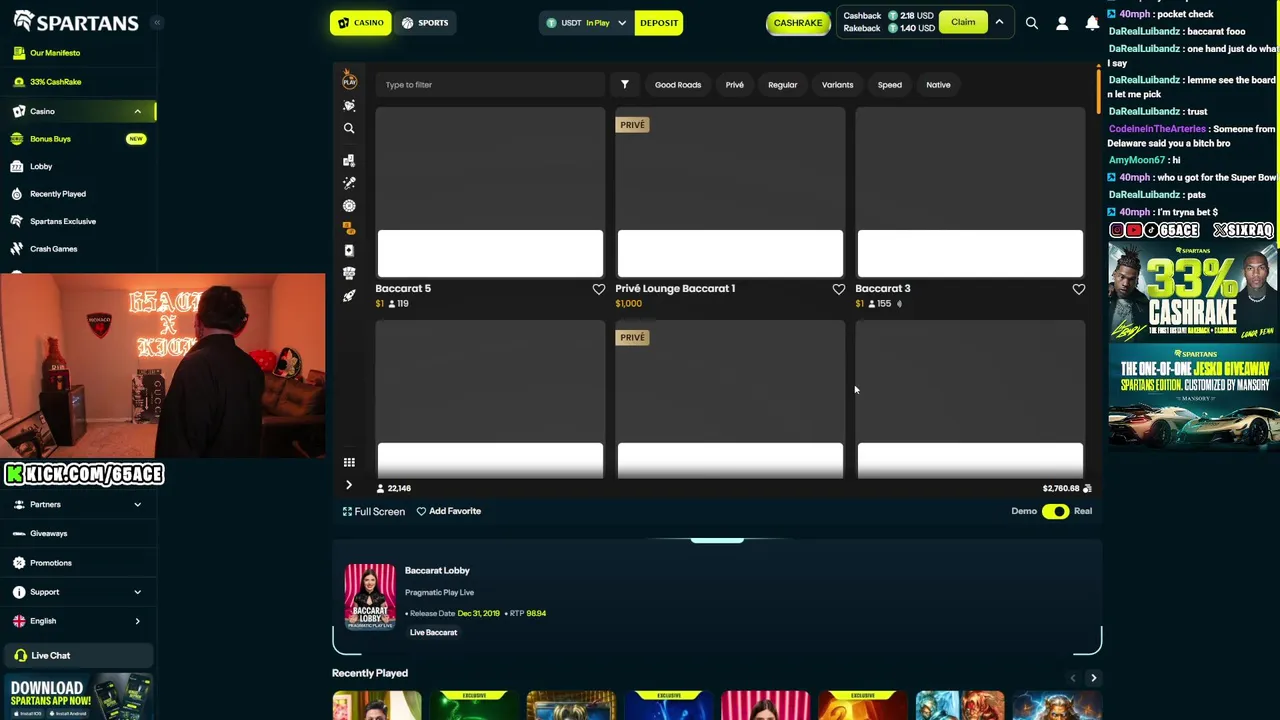Enable the Speed filter chip
1280x720 pixels.
coord(890,85)
